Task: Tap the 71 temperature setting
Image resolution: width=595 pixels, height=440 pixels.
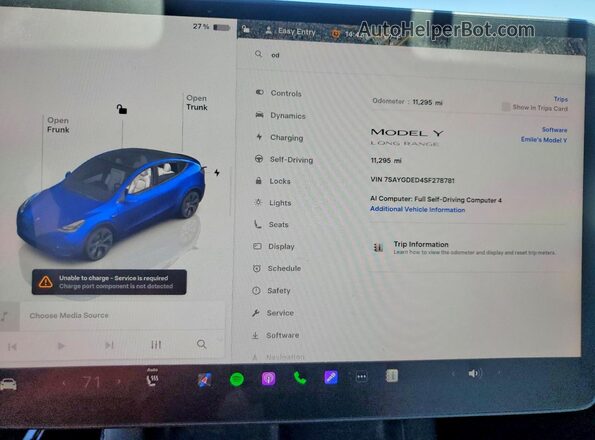Action: click(x=91, y=382)
